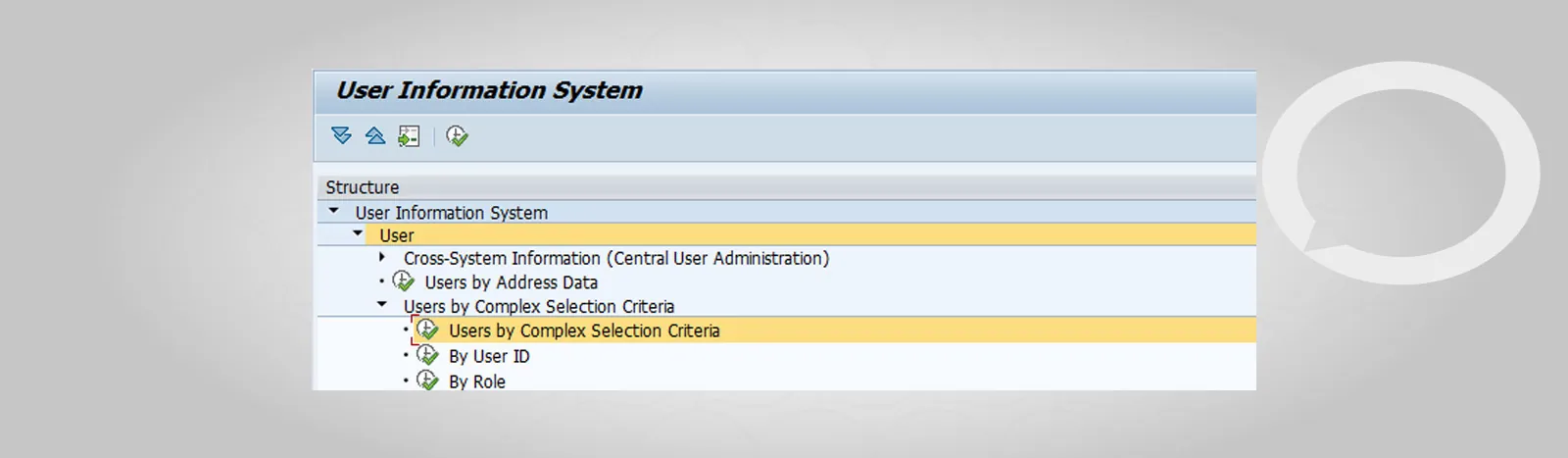This screenshot has width=1568, height=458.
Task: Click execute icon next to By Role
Action: (x=427, y=381)
